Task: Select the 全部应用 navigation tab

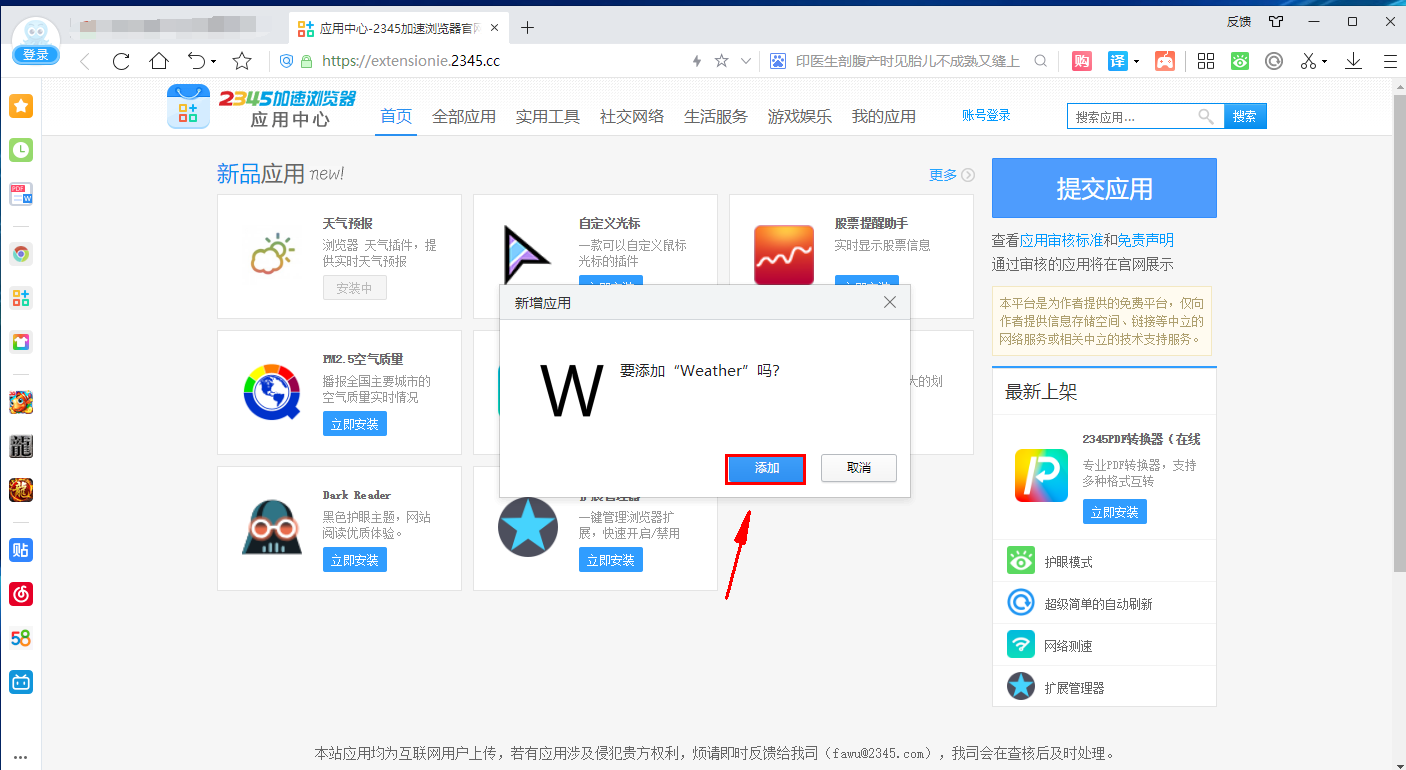Action: (x=464, y=116)
